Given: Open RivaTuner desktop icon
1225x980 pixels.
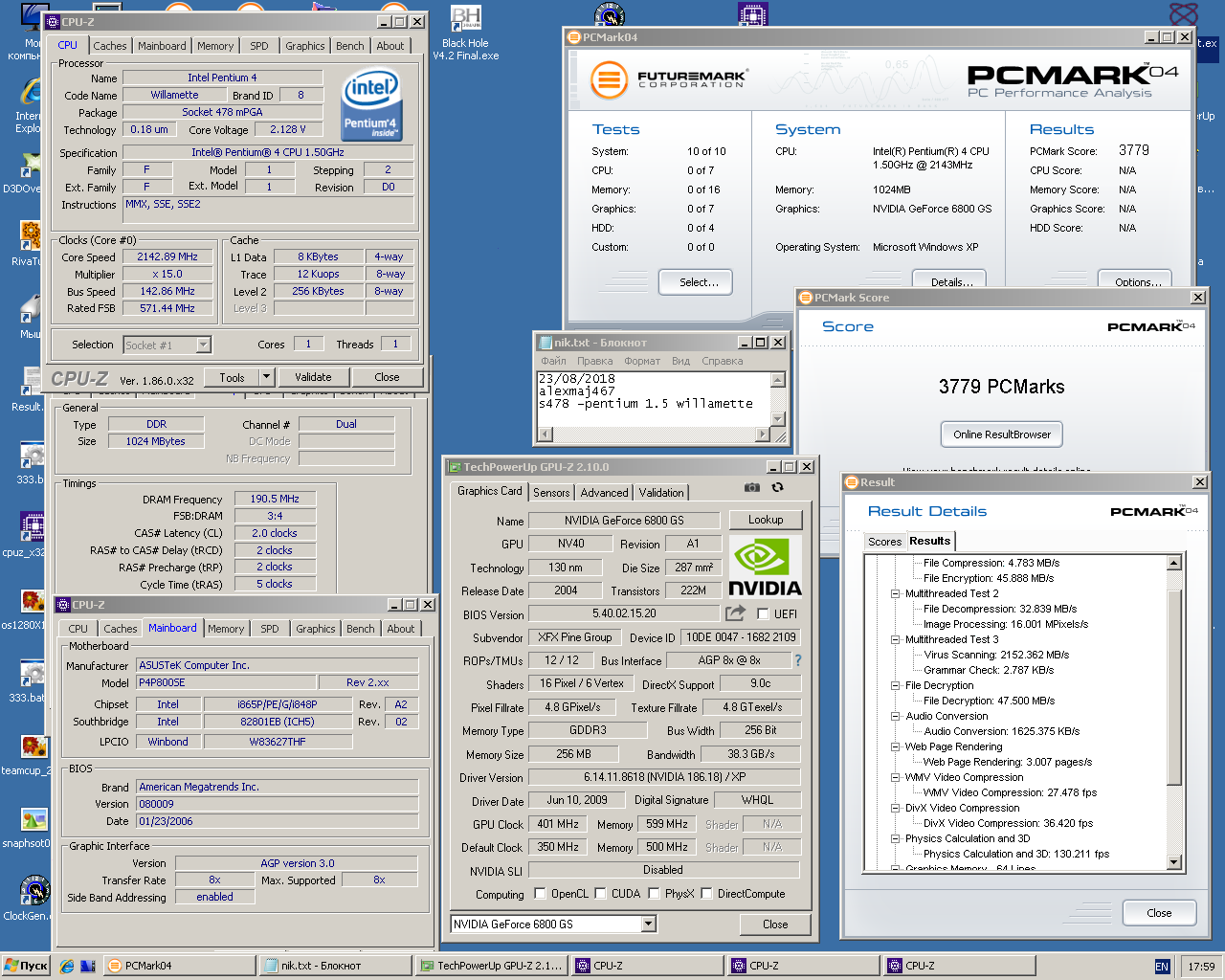Looking at the screenshot, I should (29, 243).
